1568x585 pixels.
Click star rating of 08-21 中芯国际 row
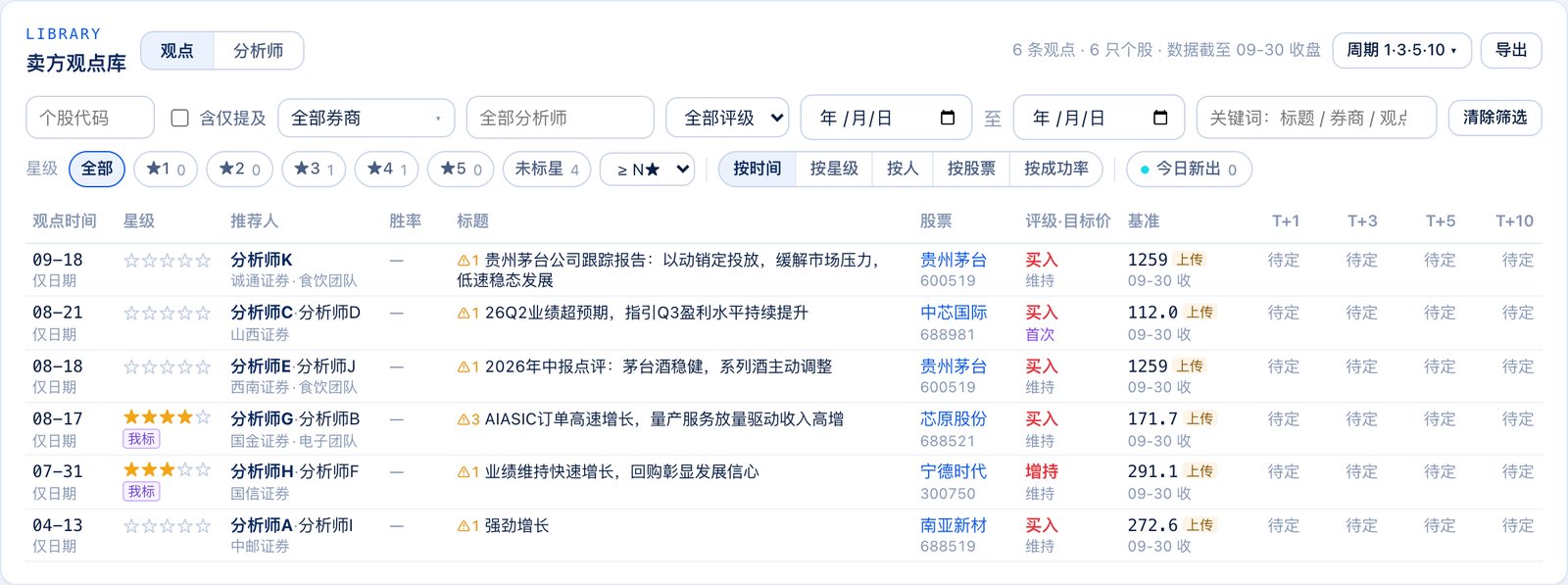(168, 314)
